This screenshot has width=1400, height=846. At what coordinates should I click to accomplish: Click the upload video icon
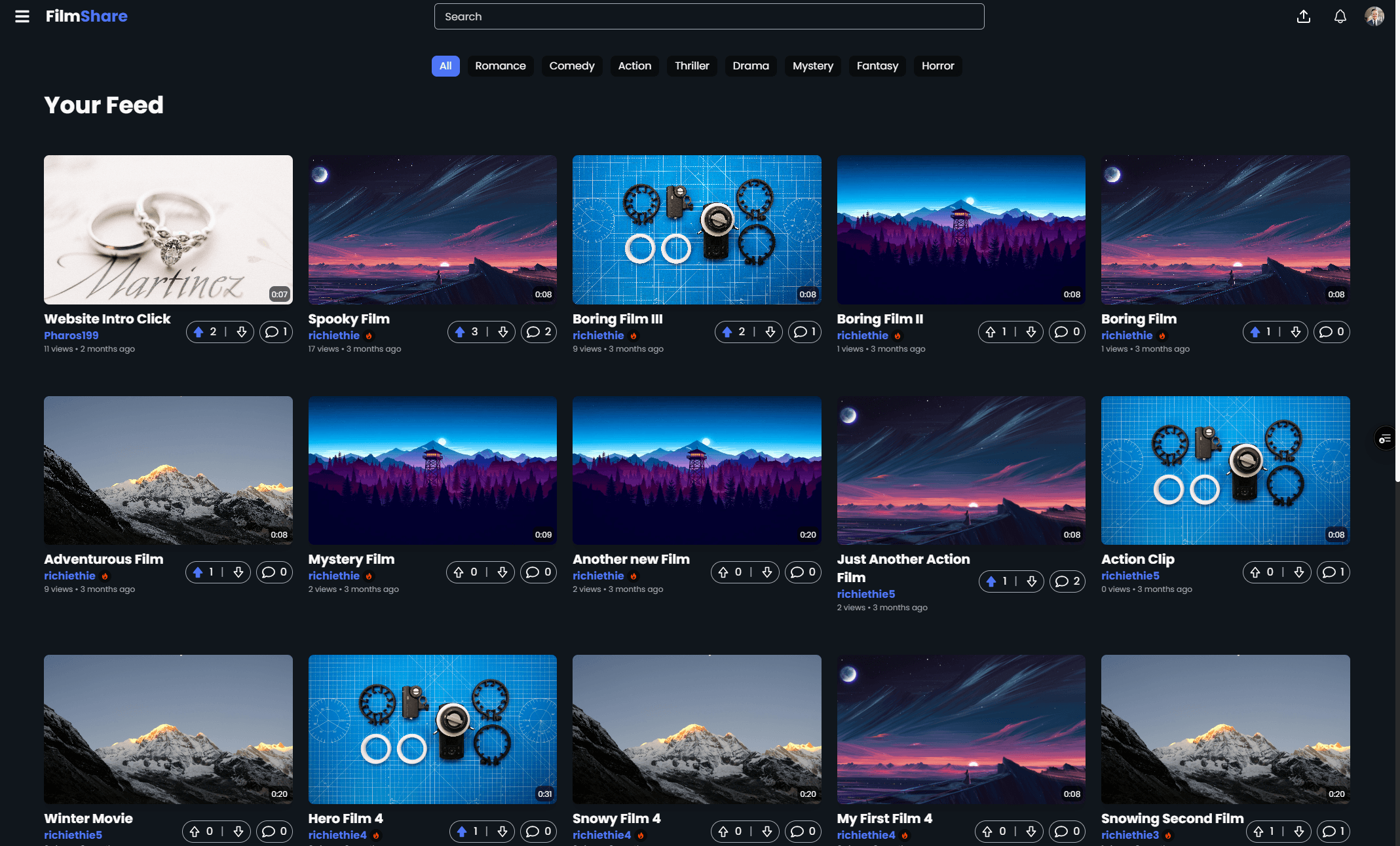(1304, 16)
